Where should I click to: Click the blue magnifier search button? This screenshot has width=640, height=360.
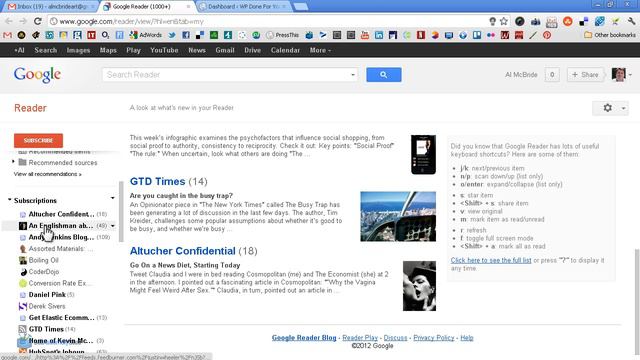pyautogui.click(x=384, y=75)
